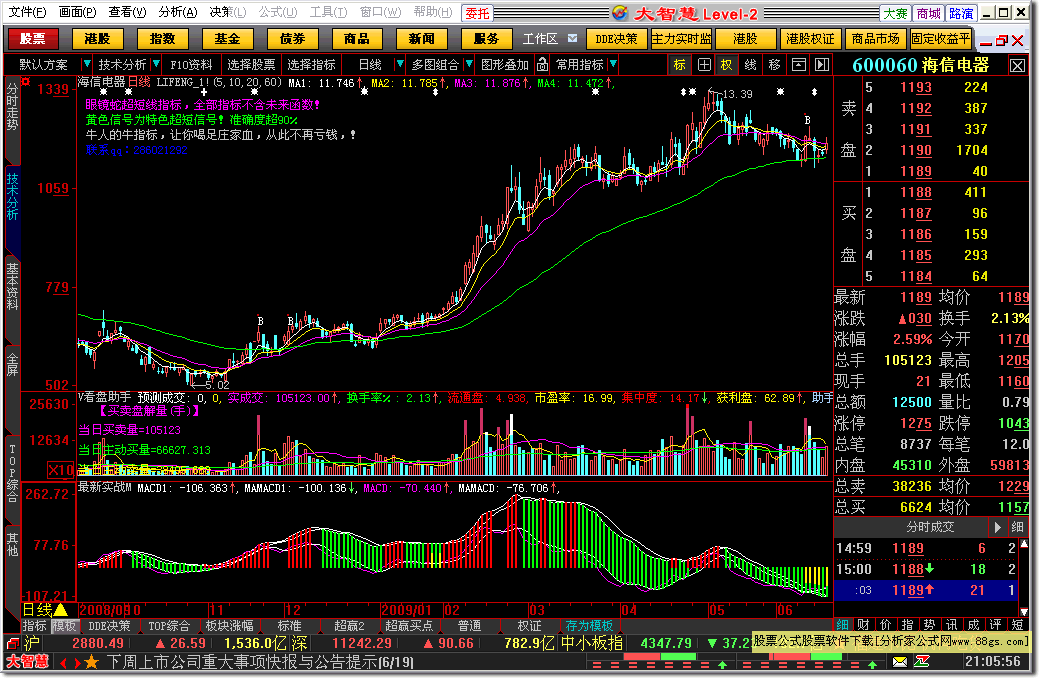
Task: Expand the 分时成交 arrow button
Action: pos(997,527)
